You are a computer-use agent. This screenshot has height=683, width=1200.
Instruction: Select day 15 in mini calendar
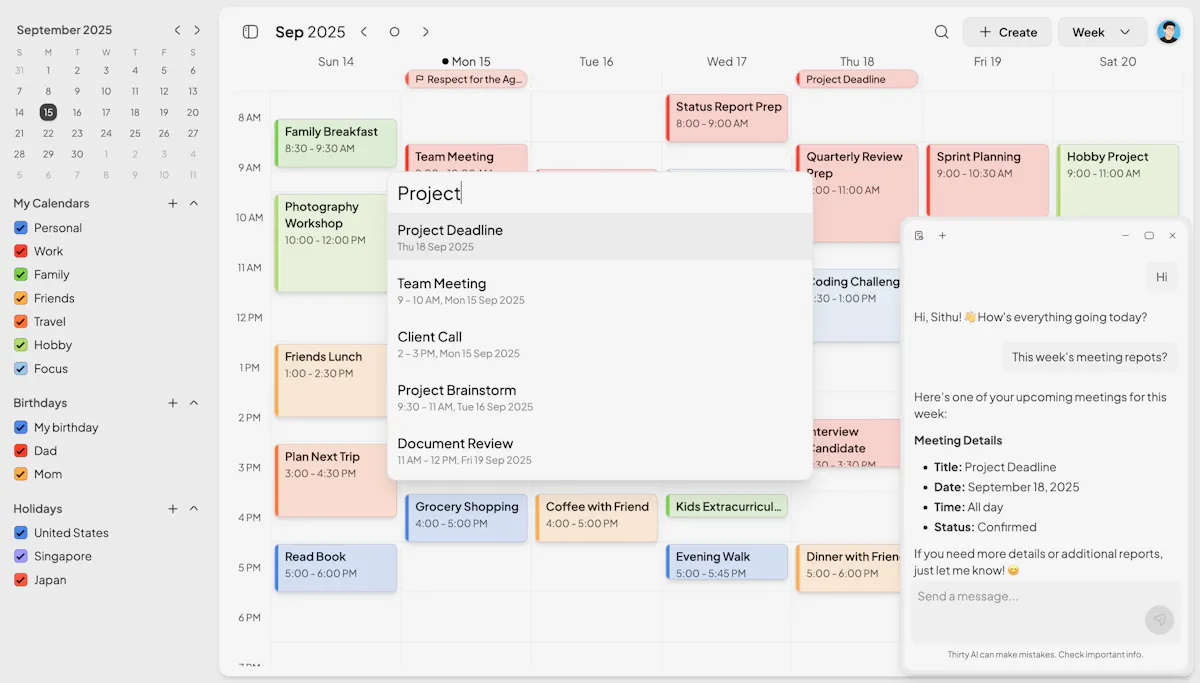tap(48, 113)
